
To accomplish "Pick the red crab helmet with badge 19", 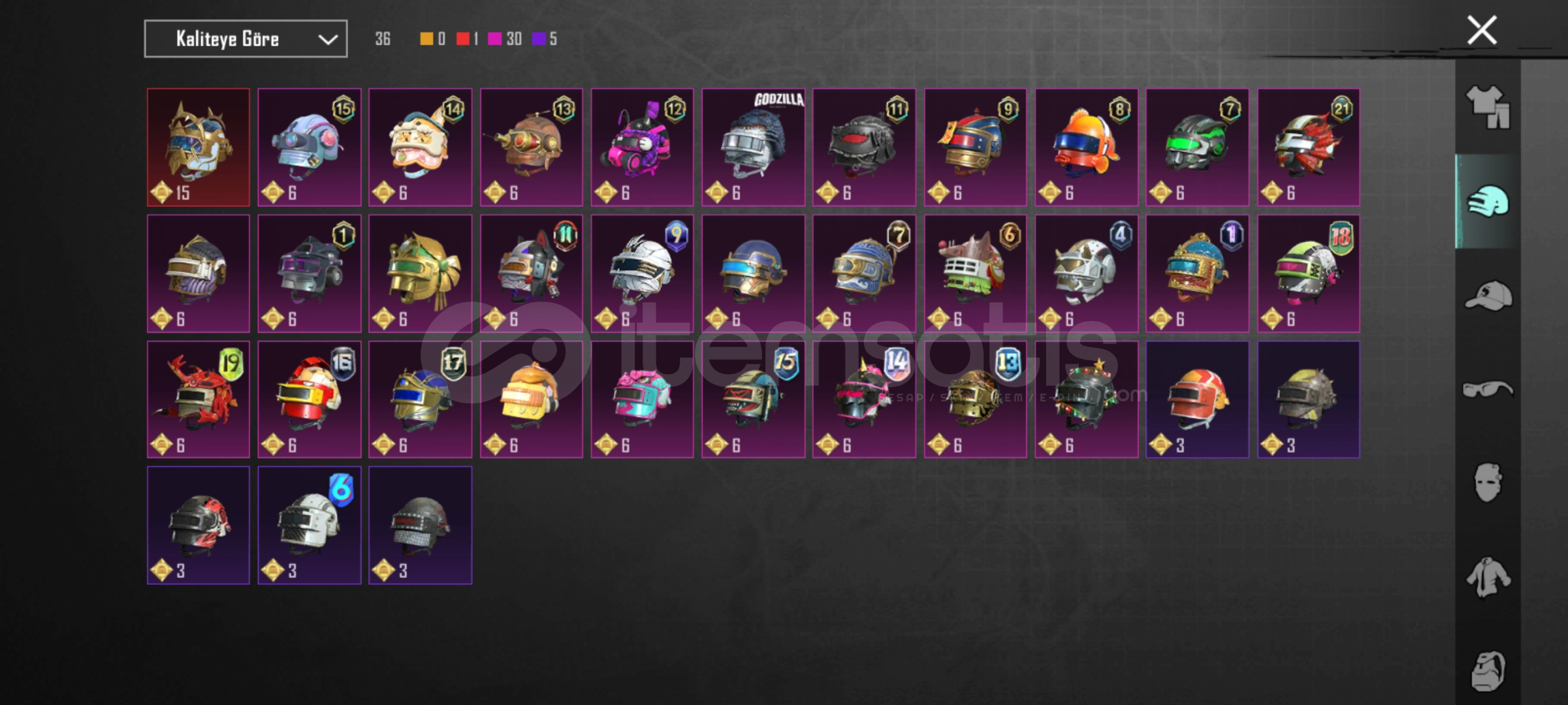I will click(x=198, y=399).
